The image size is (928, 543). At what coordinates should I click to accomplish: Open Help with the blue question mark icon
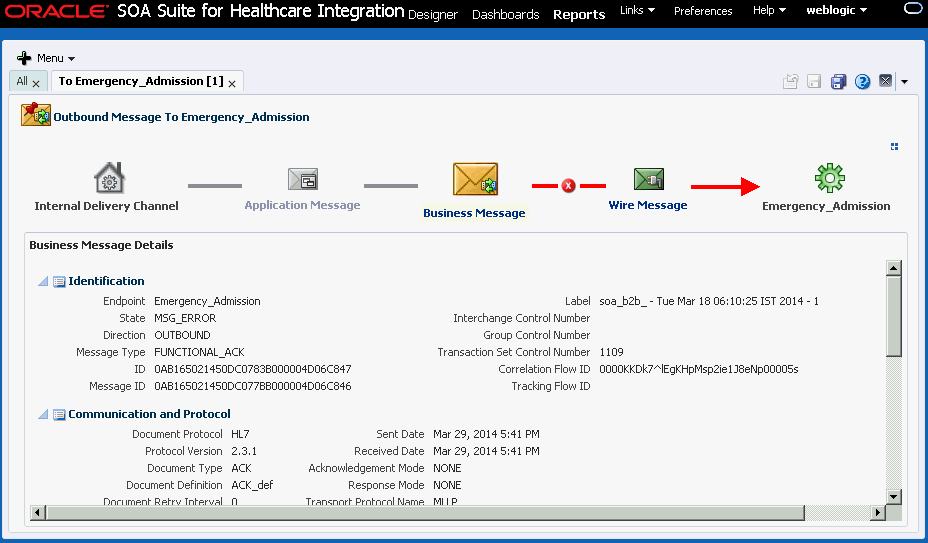(862, 81)
